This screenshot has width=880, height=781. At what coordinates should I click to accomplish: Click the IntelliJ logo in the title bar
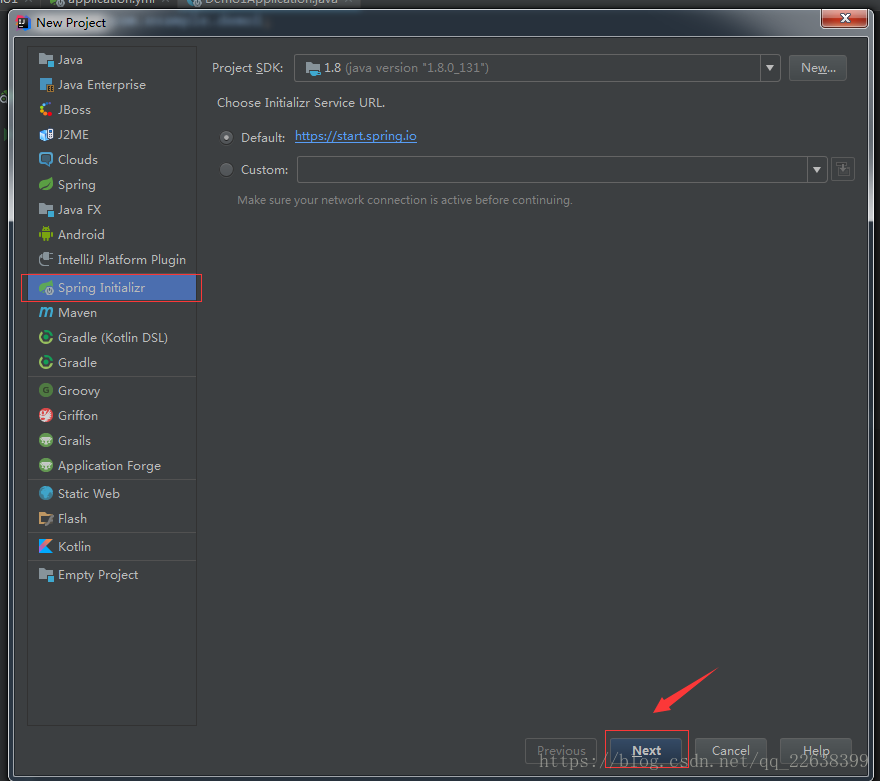23,22
